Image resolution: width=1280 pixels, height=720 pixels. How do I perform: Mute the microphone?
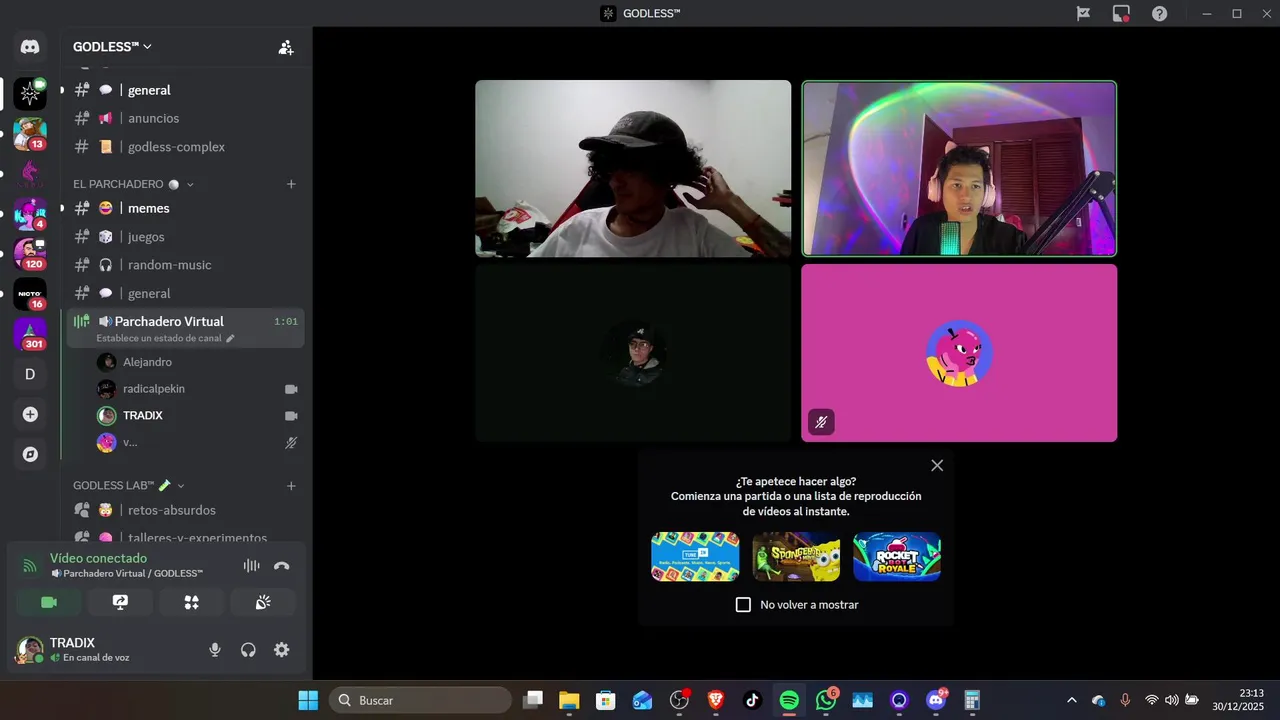(x=214, y=650)
